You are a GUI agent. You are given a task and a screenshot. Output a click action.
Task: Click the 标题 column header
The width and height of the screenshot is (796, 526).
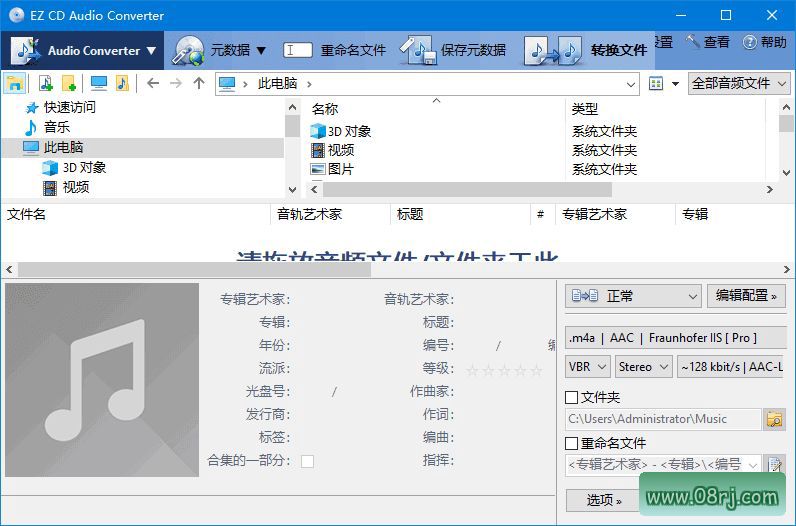[410, 214]
